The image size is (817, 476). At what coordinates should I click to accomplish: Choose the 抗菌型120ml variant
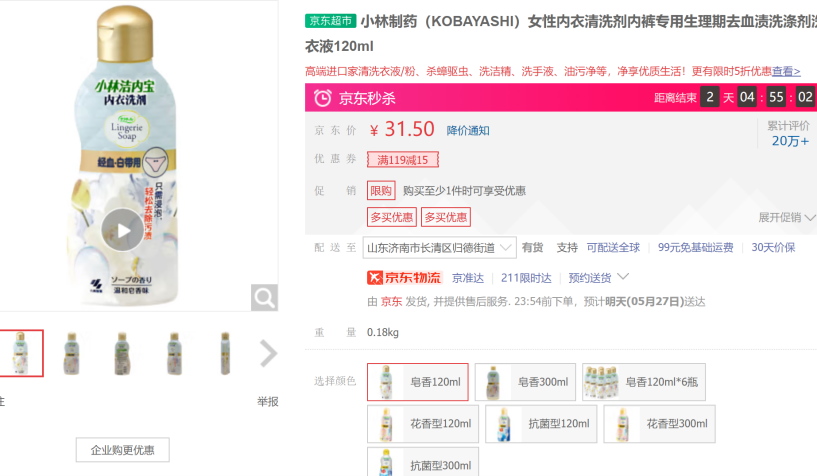[x=541, y=424]
